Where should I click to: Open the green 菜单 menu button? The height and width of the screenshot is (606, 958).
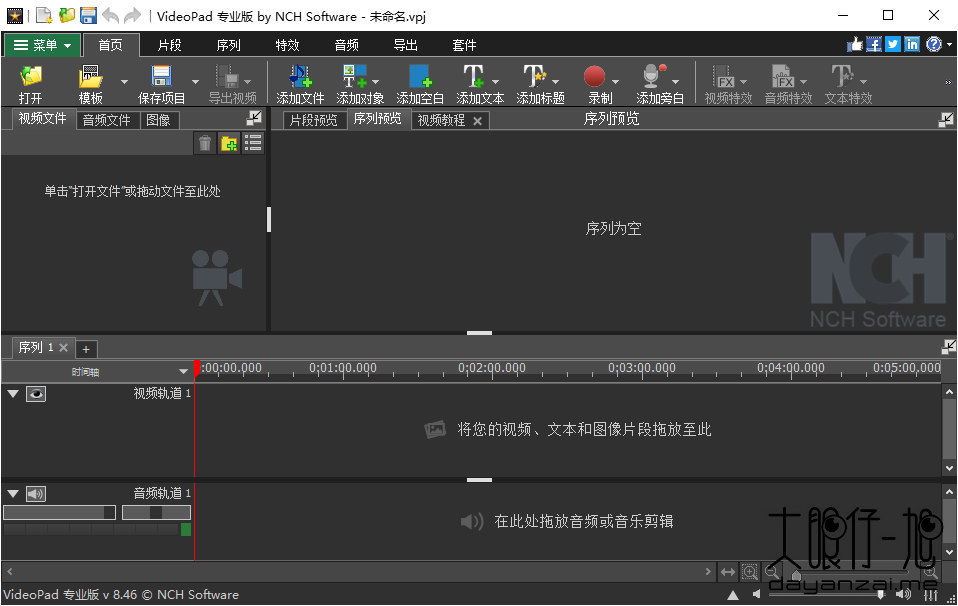click(x=42, y=45)
